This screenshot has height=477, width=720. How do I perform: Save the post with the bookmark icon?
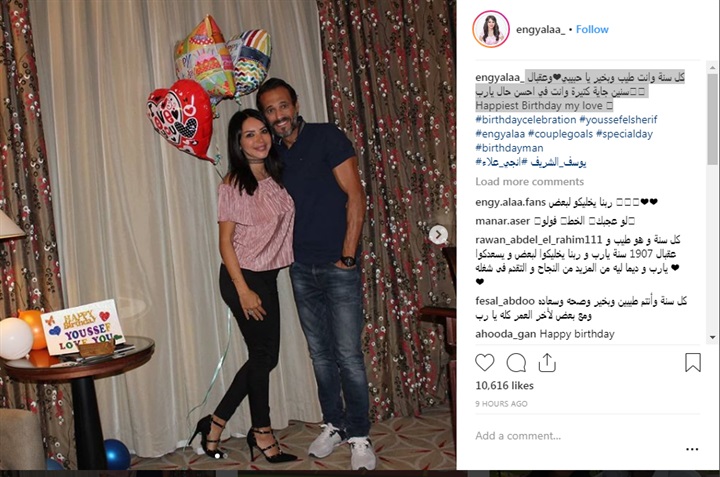point(693,362)
